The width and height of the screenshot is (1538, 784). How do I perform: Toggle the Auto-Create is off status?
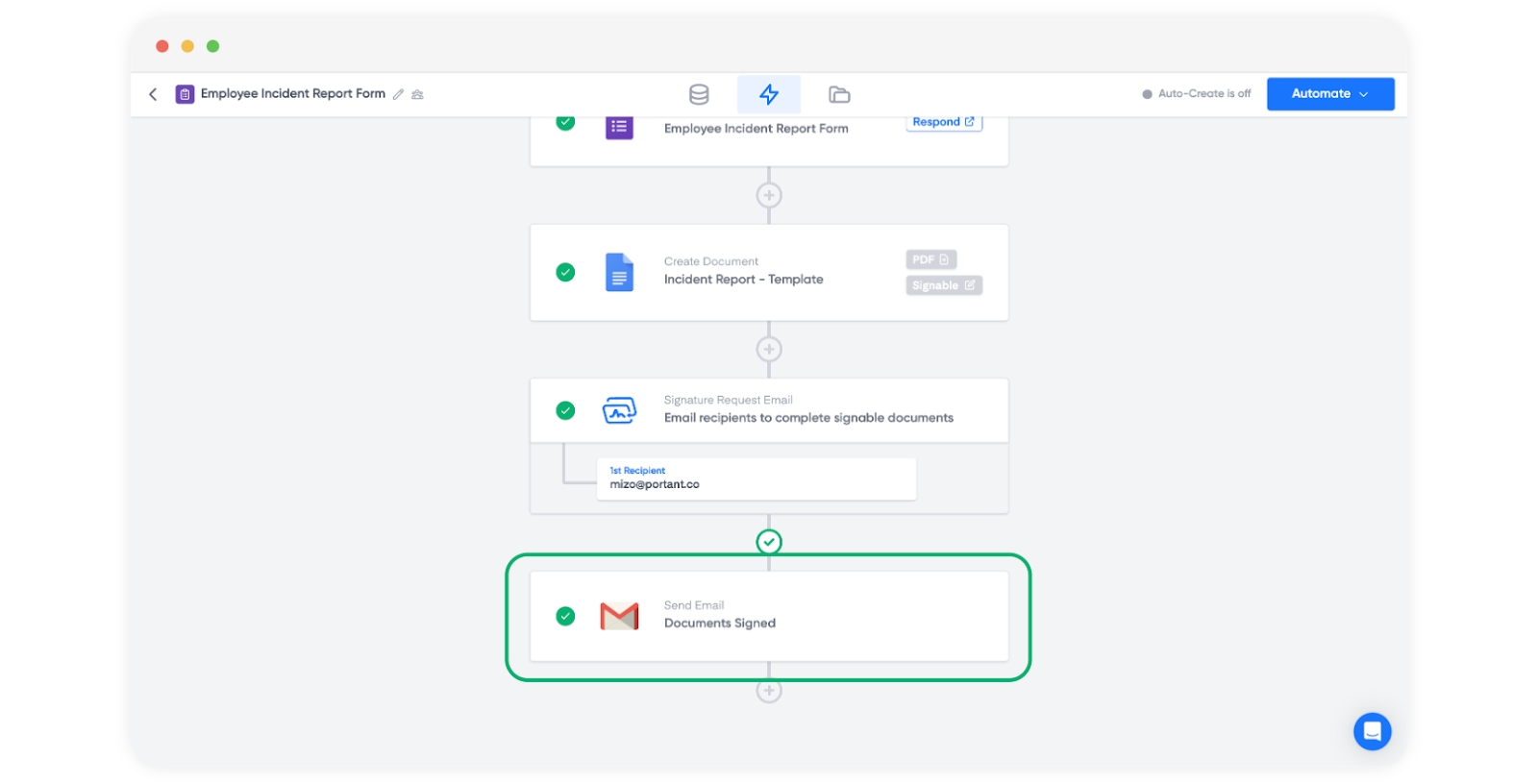(x=1196, y=94)
